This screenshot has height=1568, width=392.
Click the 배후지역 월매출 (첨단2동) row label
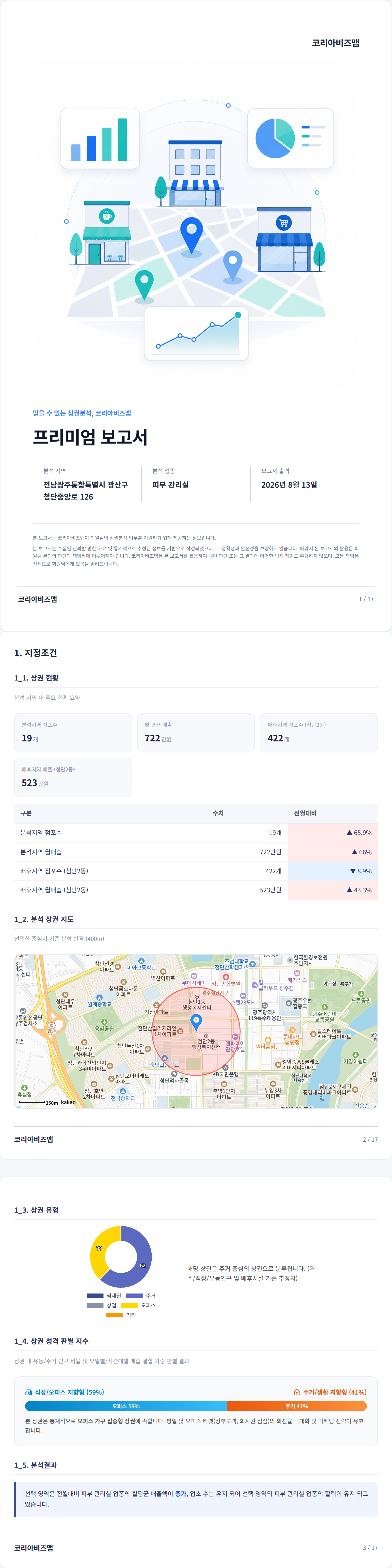tap(54, 890)
